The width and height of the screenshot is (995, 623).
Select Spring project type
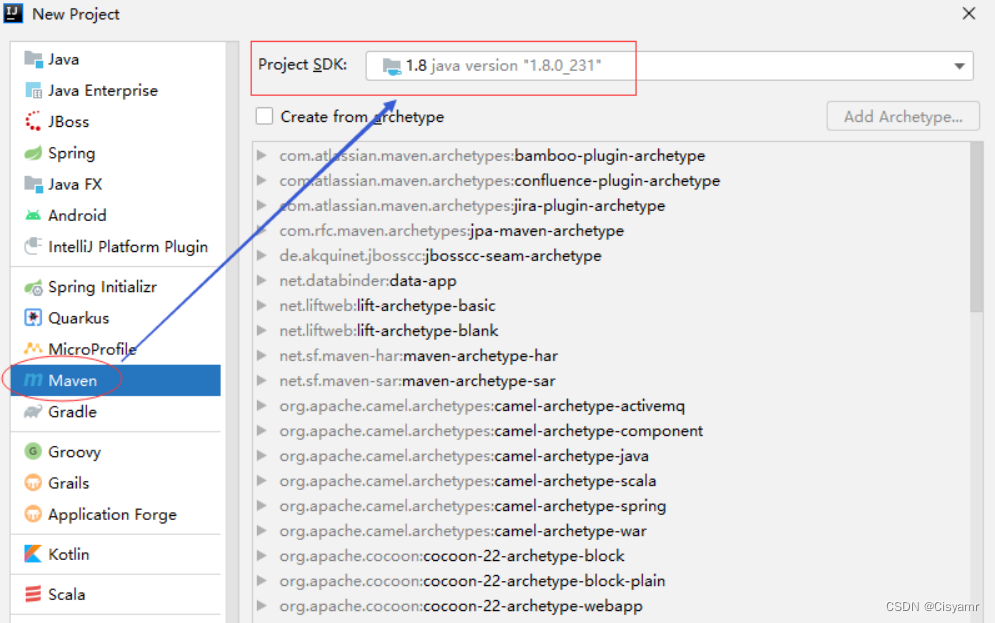pos(115,153)
